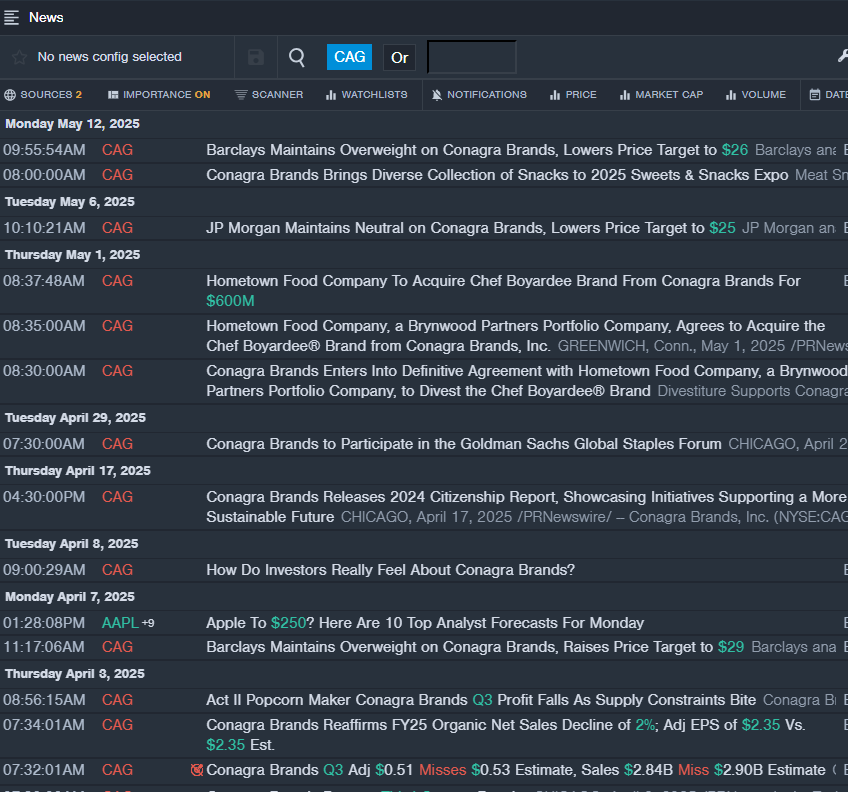Open Goldman Sachs Global Staples Forum headline
Screen dimensions: 848x792
[x=463, y=444]
